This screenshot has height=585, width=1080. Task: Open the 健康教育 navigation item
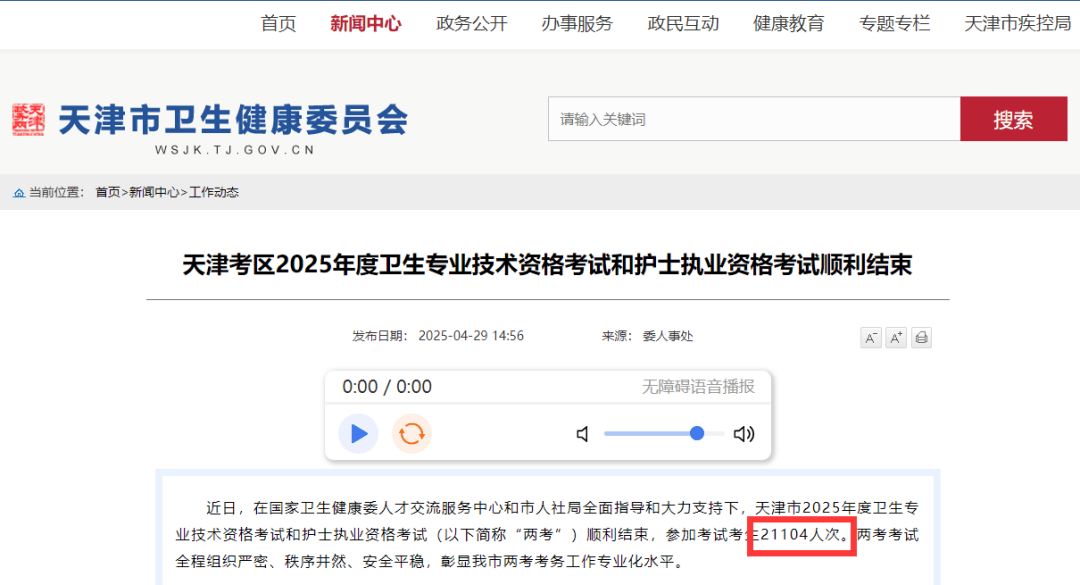point(789,23)
